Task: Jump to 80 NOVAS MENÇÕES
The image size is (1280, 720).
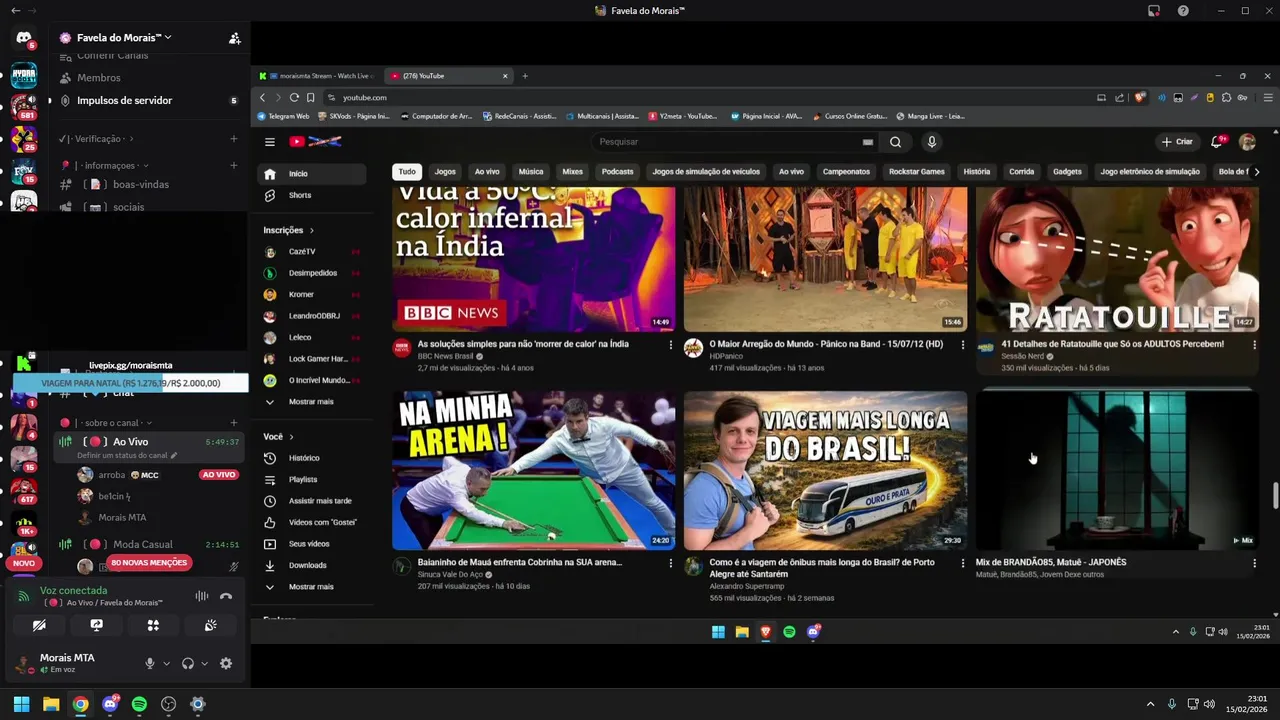Action: [149, 563]
